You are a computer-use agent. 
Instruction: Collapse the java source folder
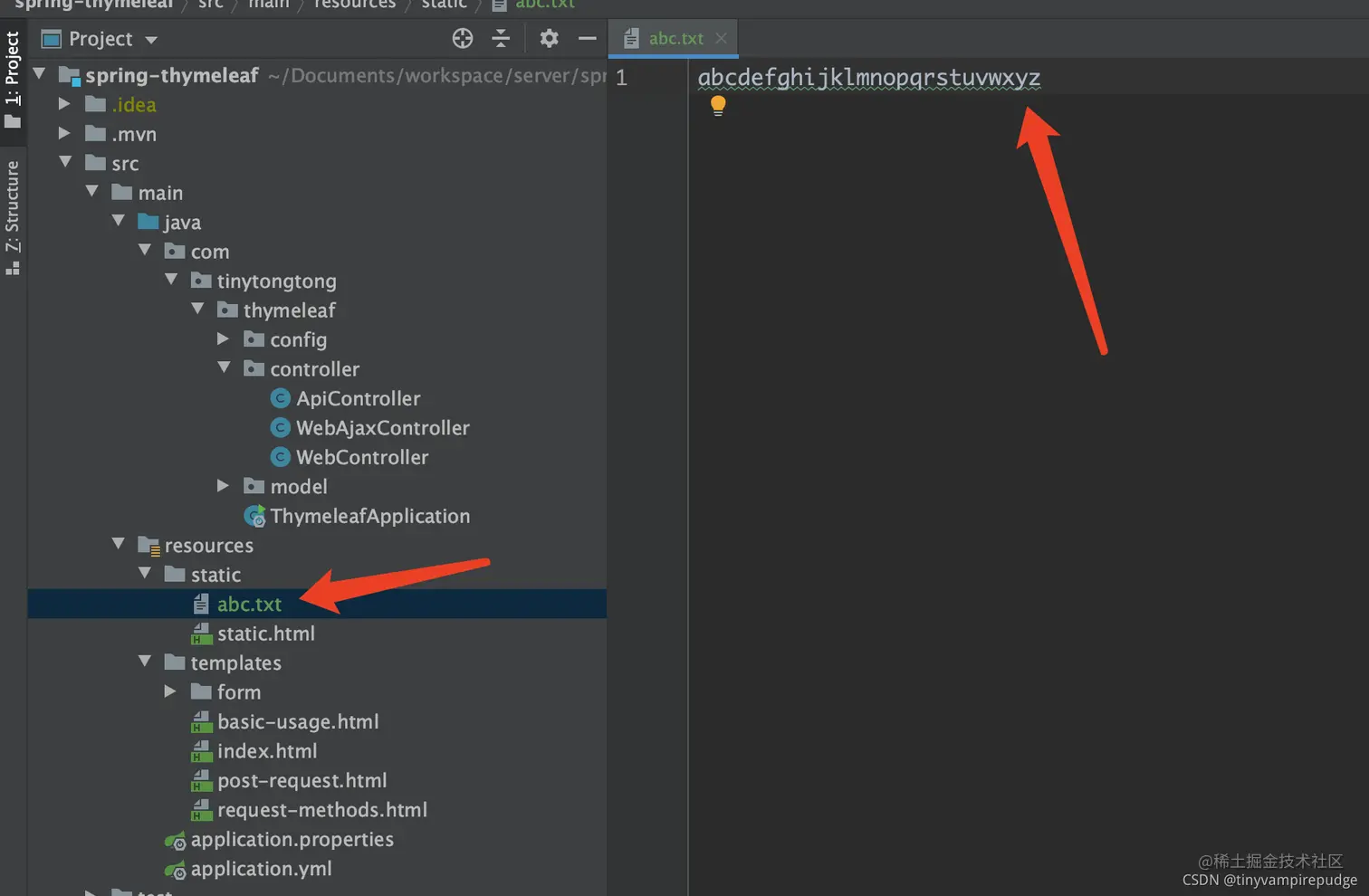(x=119, y=221)
